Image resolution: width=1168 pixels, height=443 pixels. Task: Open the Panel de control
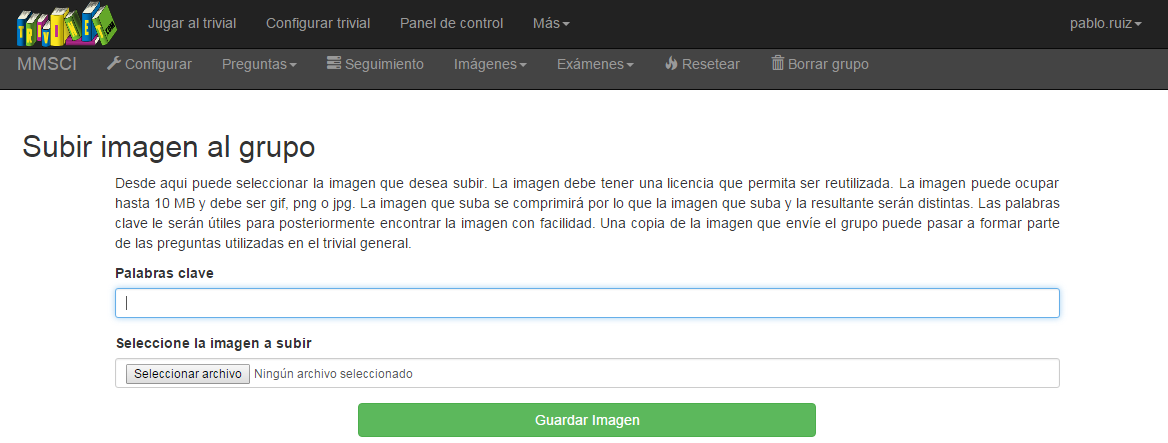pyautogui.click(x=451, y=23)
